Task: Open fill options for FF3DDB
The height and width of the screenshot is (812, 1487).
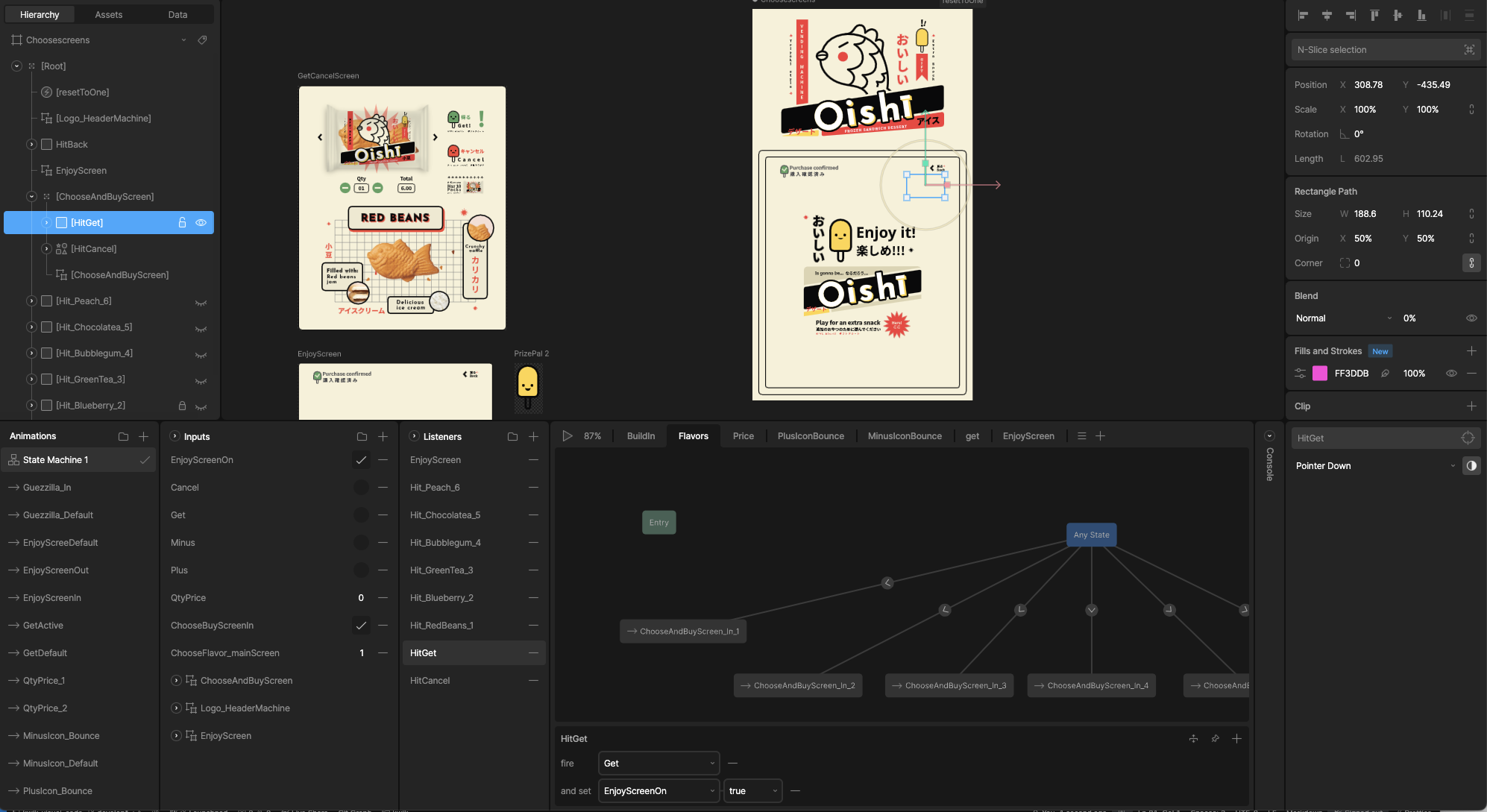Action: pyautogui.click(x=1300, y=374)
